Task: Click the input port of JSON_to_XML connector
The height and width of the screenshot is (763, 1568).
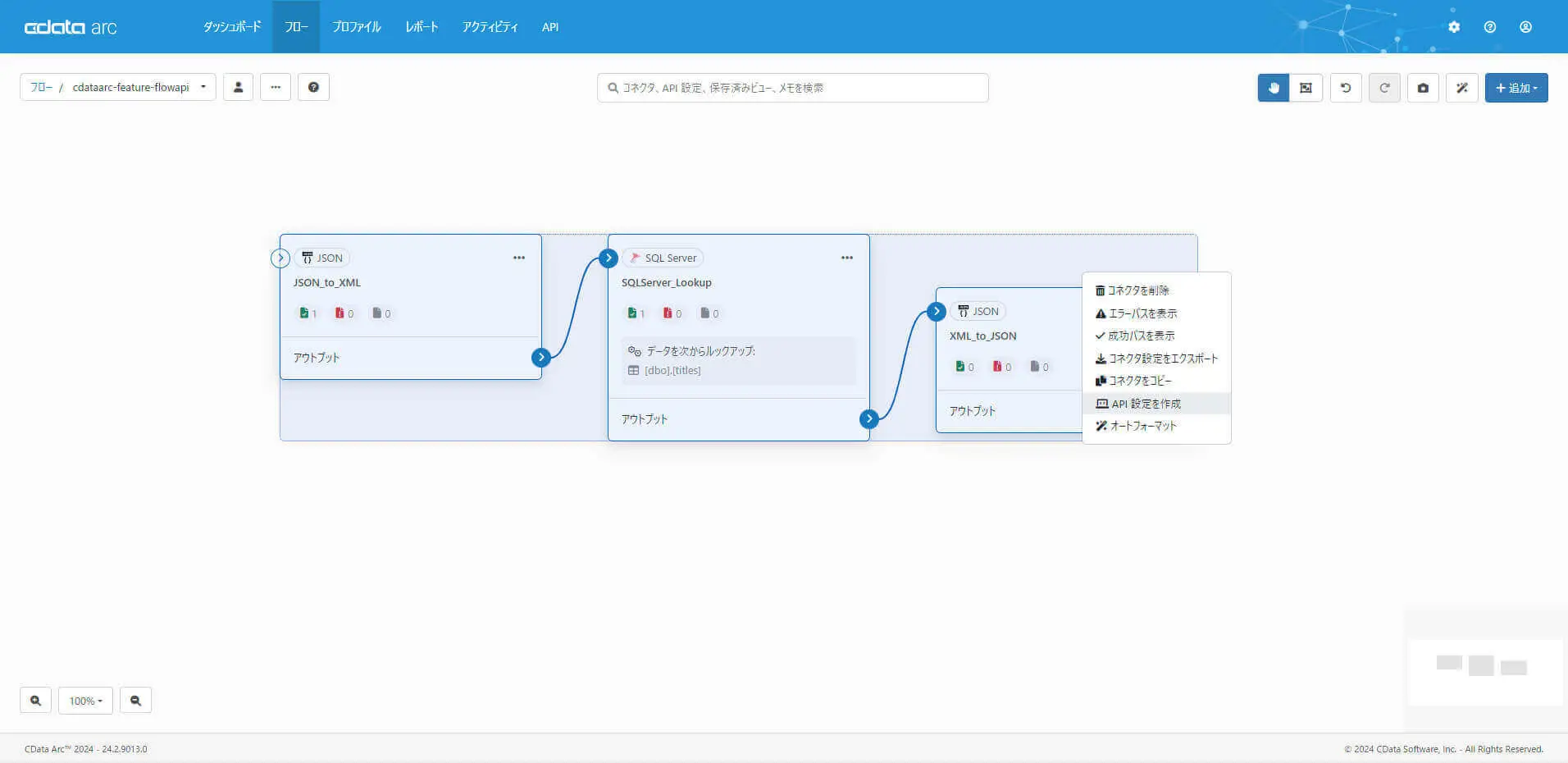Action: (280, 258)
